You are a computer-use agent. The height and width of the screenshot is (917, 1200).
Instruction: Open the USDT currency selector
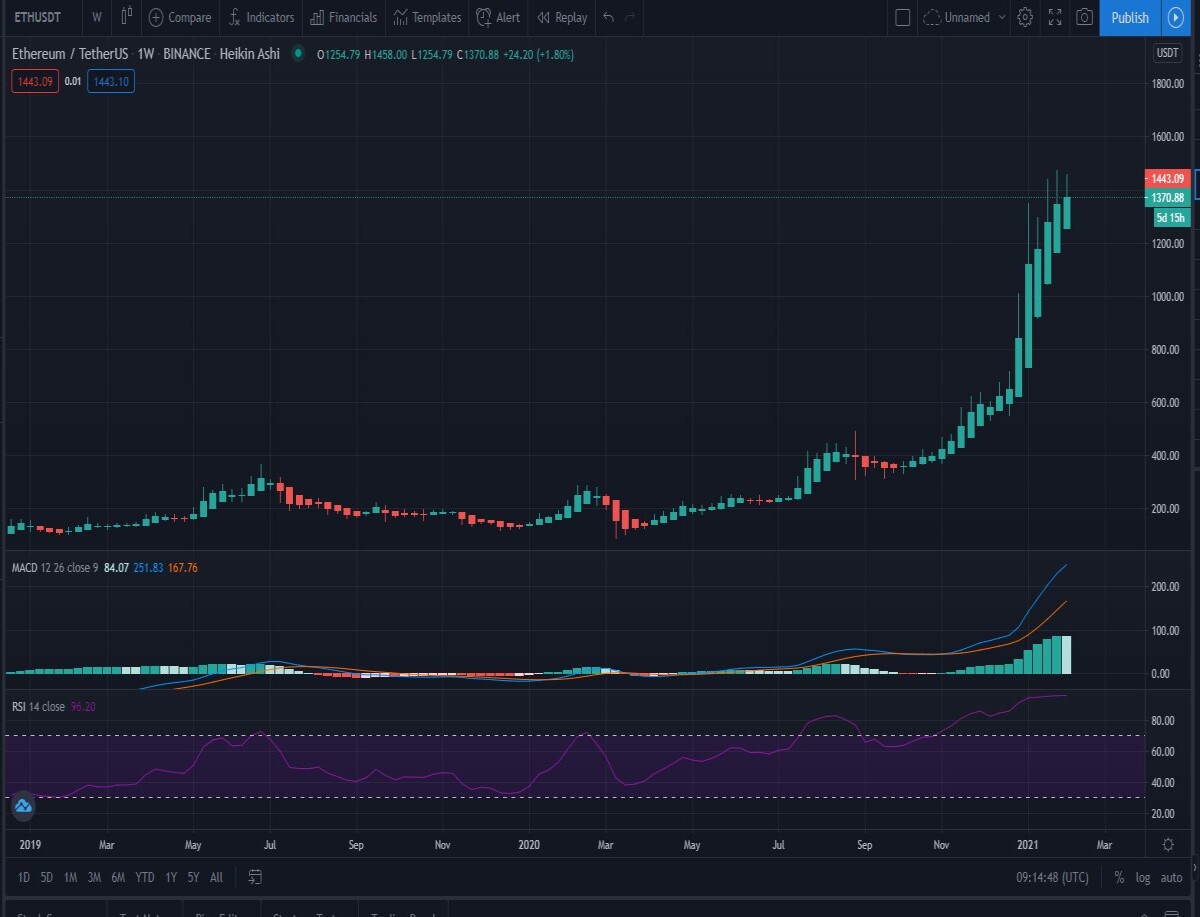click(x=1167, y=53)
